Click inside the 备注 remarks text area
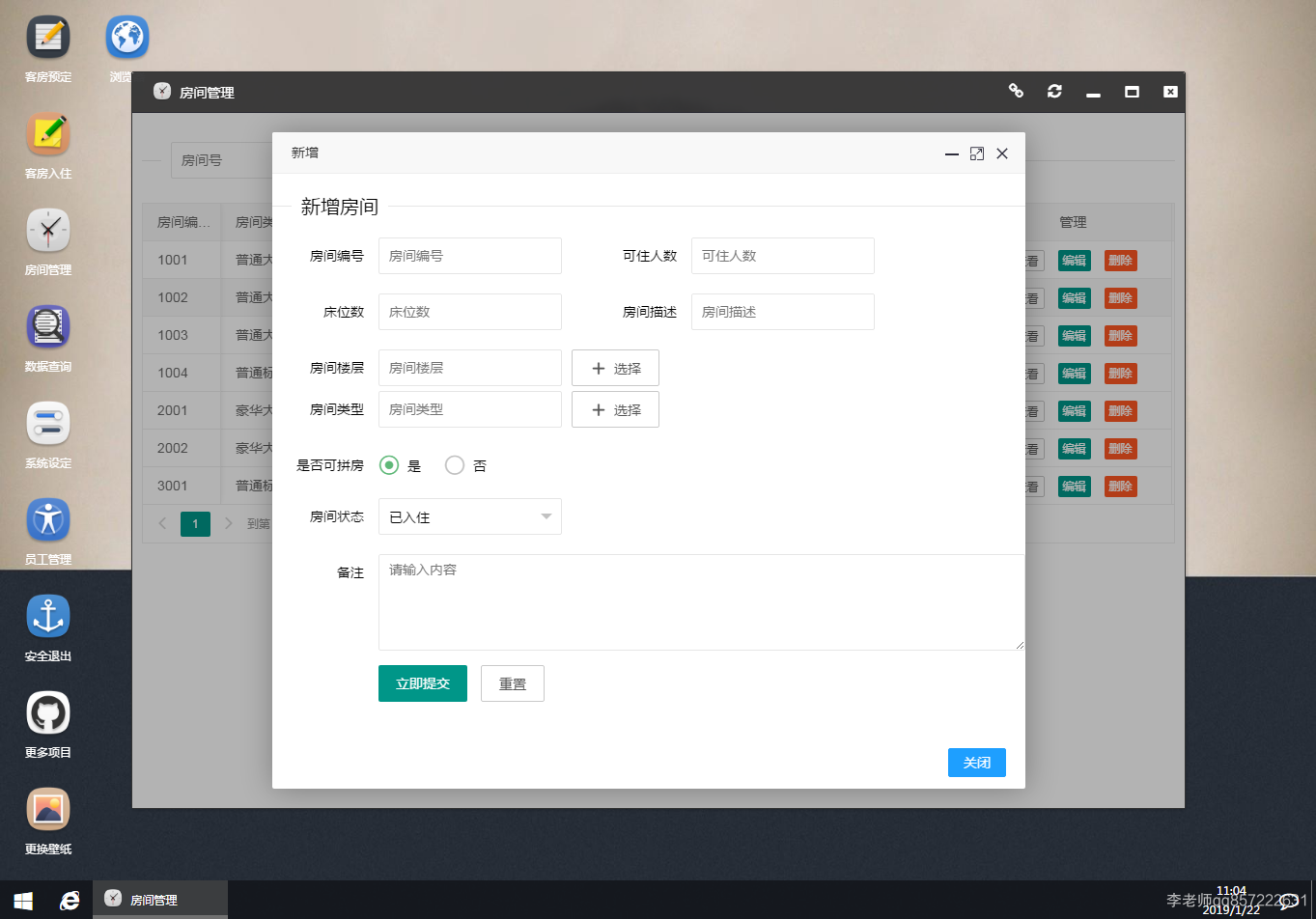 point(700,602)
